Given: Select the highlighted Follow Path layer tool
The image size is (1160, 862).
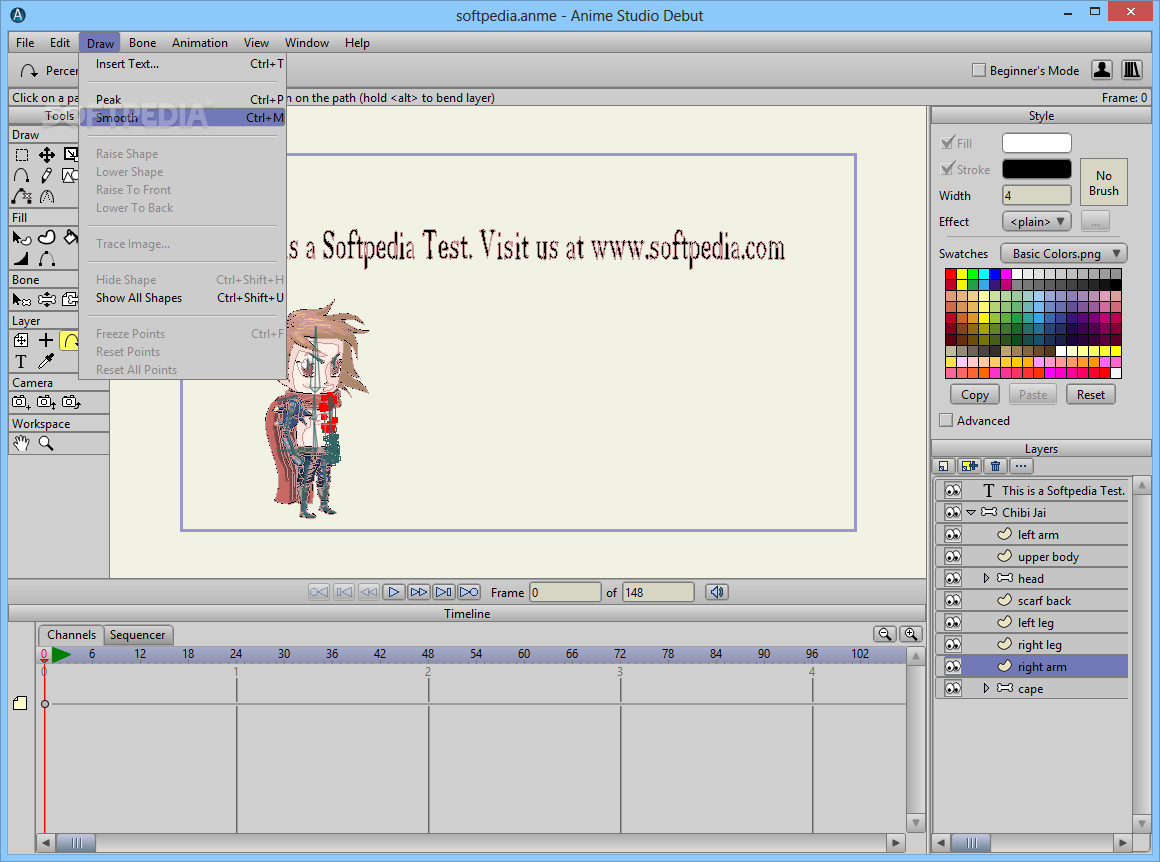Looking at the screenshot, I should coord(70,340).
